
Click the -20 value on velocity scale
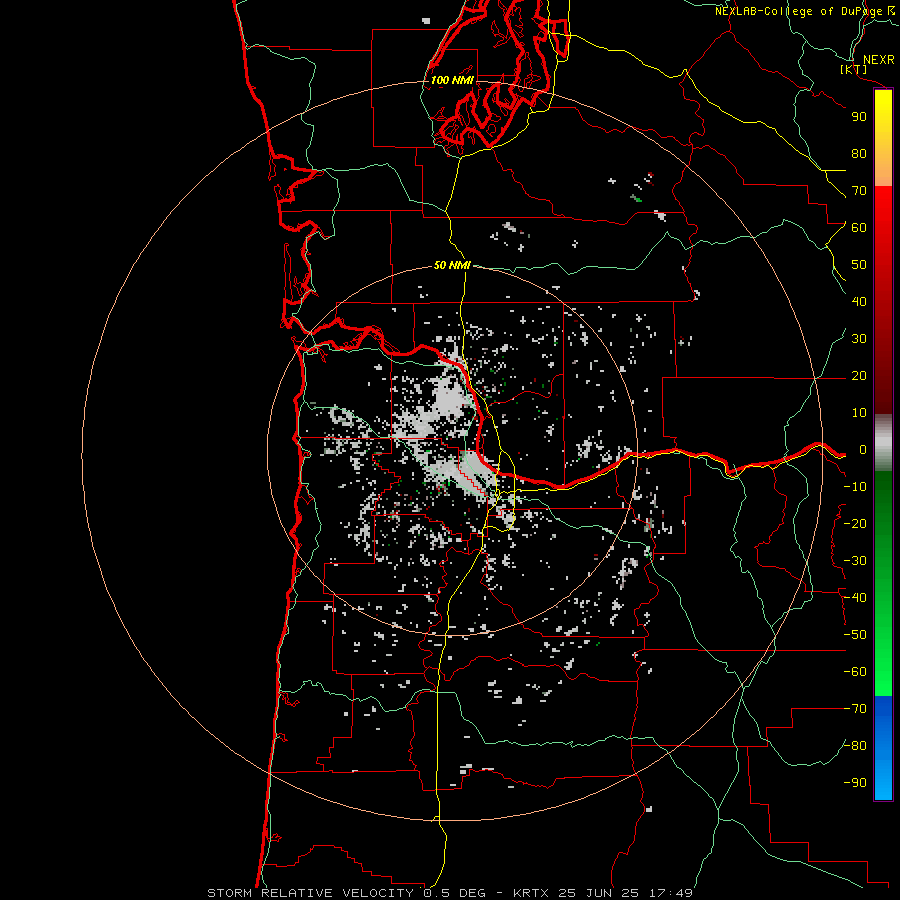pos(855,523)
